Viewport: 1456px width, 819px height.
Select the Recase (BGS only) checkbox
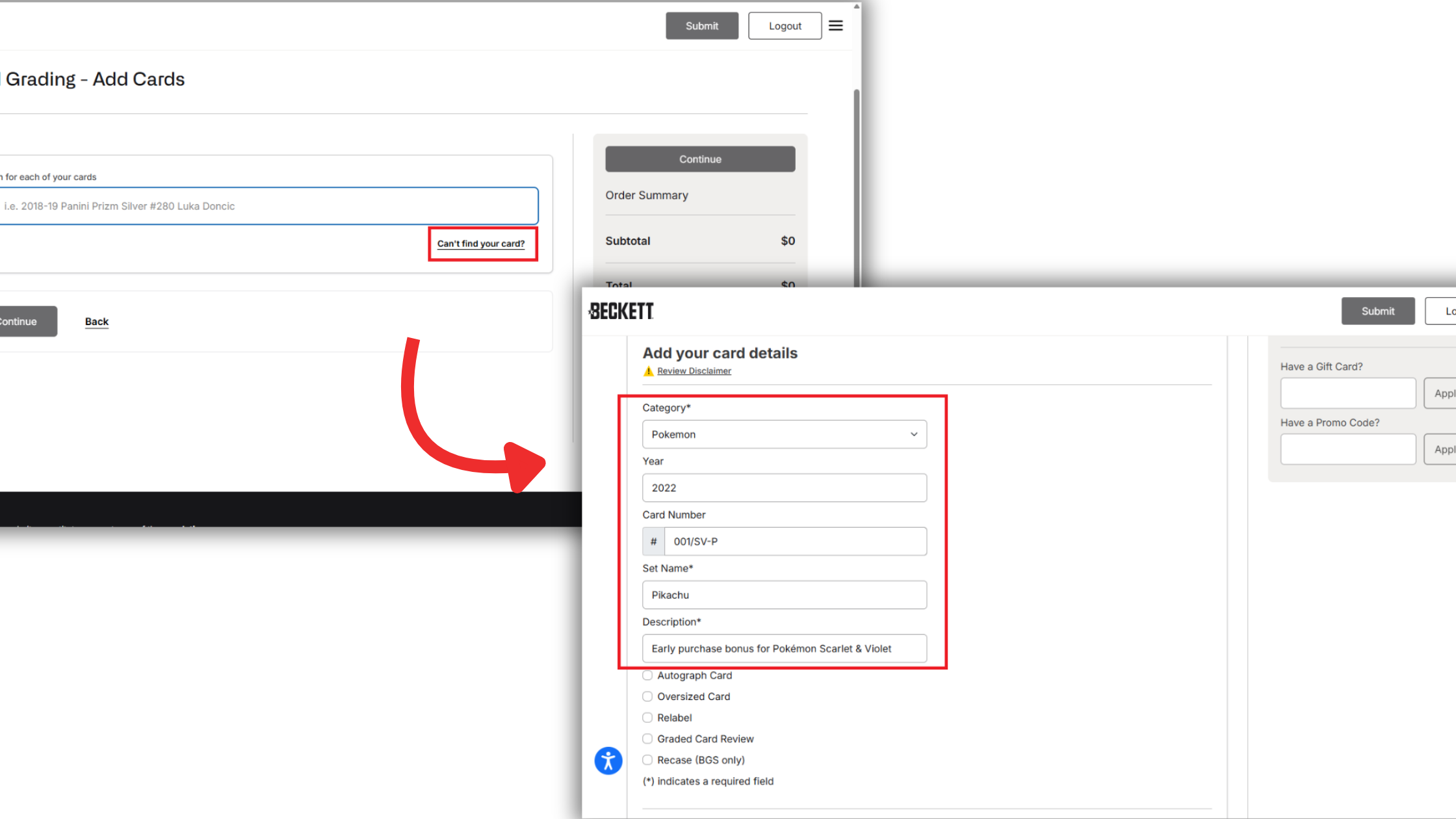pos(647,760)
